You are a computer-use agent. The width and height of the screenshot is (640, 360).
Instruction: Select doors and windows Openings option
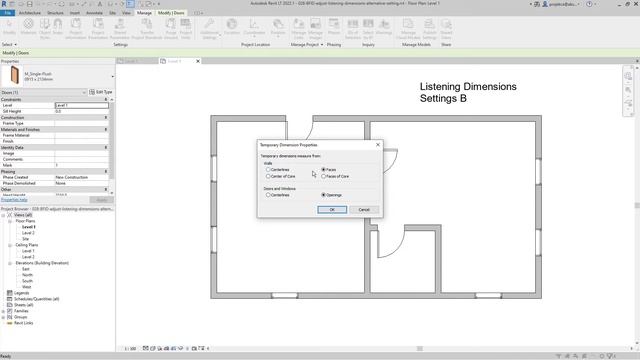[x=323, y=195]
